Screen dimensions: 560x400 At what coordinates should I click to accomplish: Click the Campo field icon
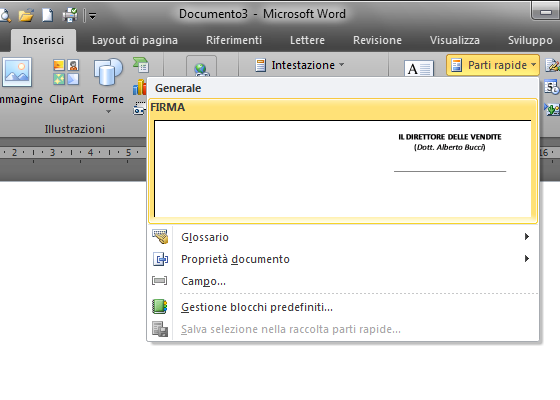pos(159,281)
